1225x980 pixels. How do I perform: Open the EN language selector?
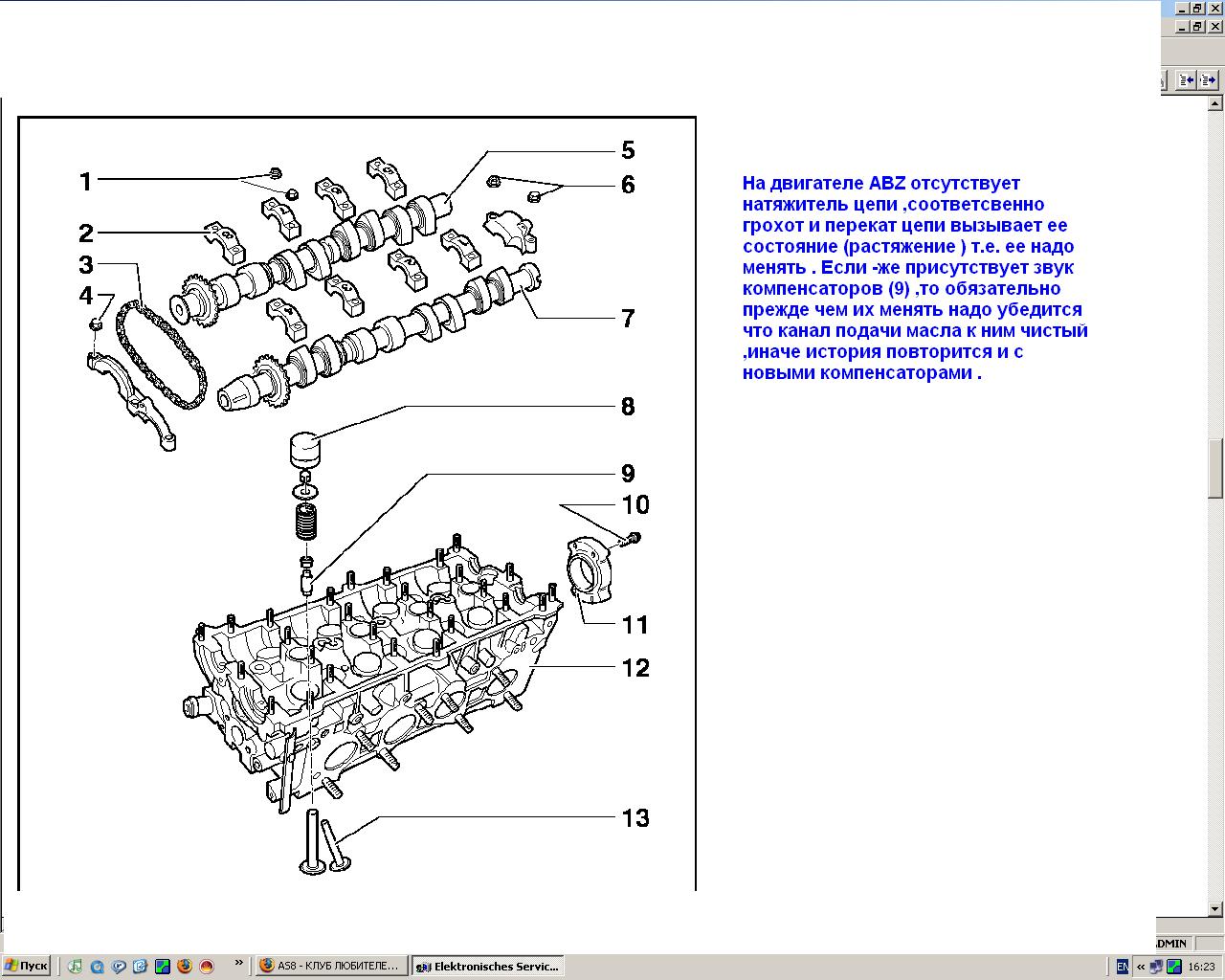tap(1122, 967)
